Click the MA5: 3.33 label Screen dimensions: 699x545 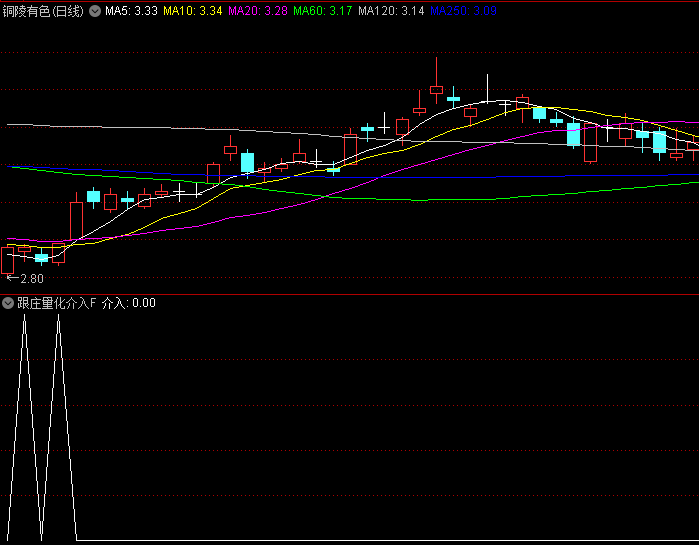point(132,11)
